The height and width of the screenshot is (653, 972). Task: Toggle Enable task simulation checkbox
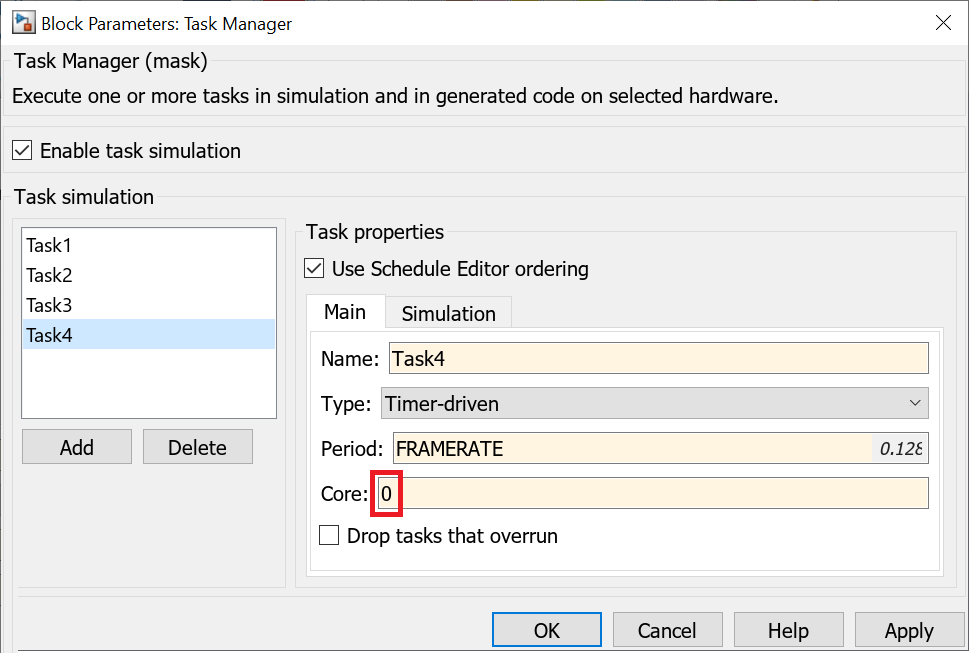click(x=23, y=151)
